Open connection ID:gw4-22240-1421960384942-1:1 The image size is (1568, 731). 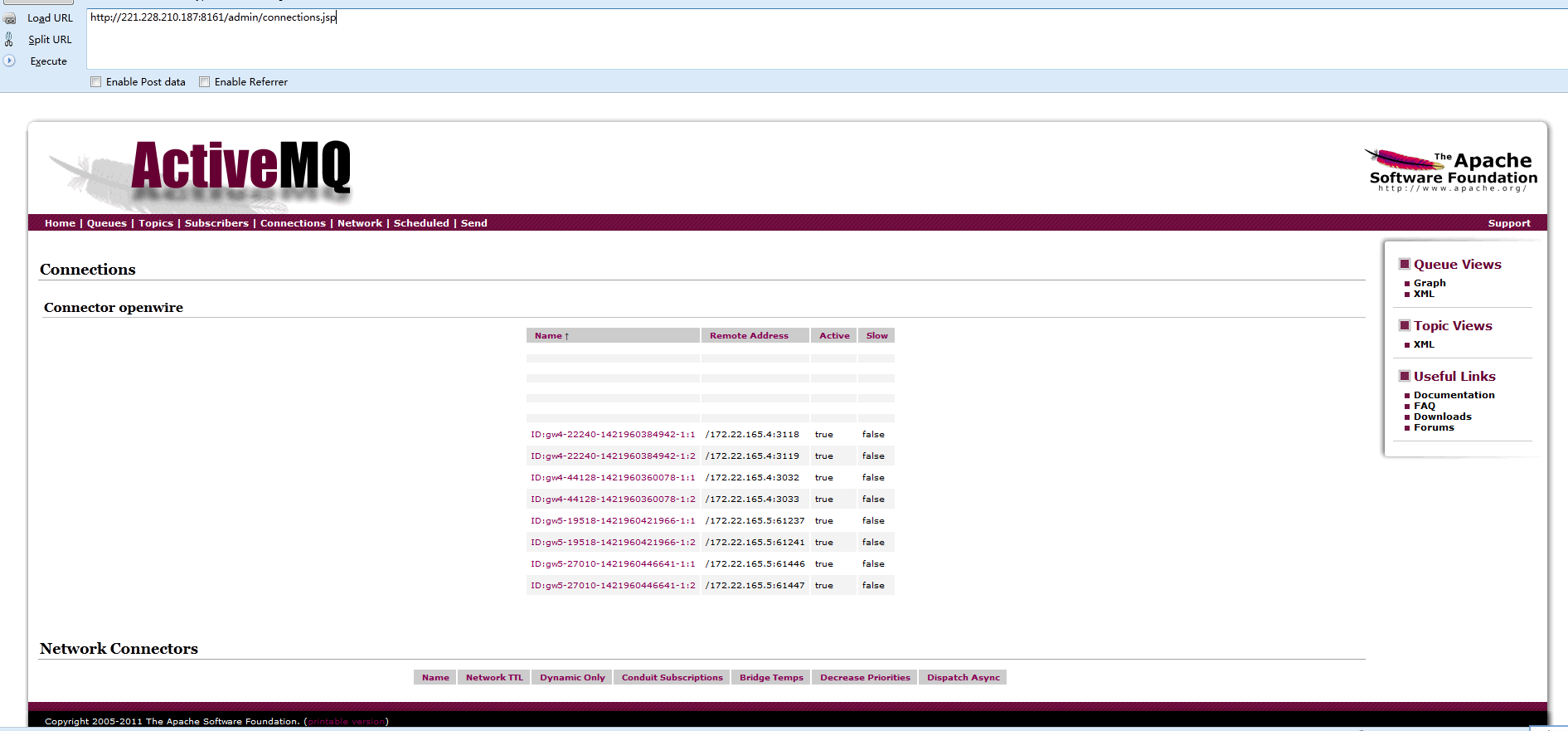pyautogui.click(x=613, y=435)
